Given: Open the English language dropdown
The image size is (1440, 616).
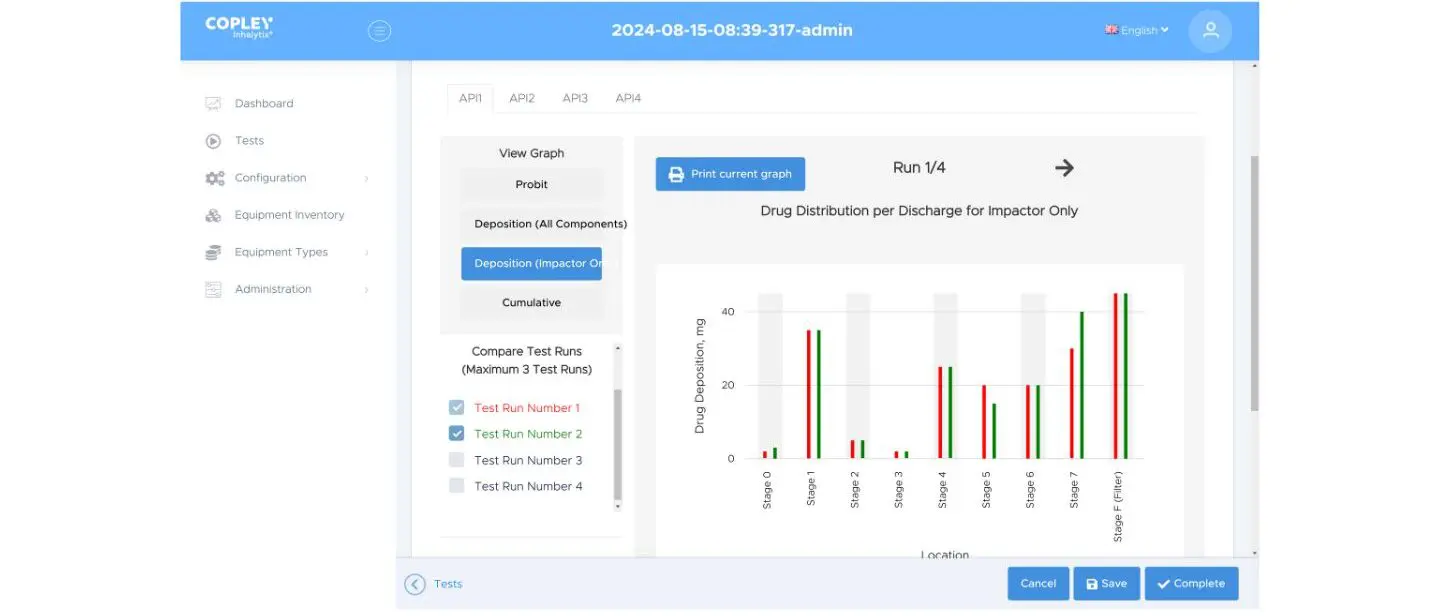Looking at the screenshot, I should (x=1136, y=30).
